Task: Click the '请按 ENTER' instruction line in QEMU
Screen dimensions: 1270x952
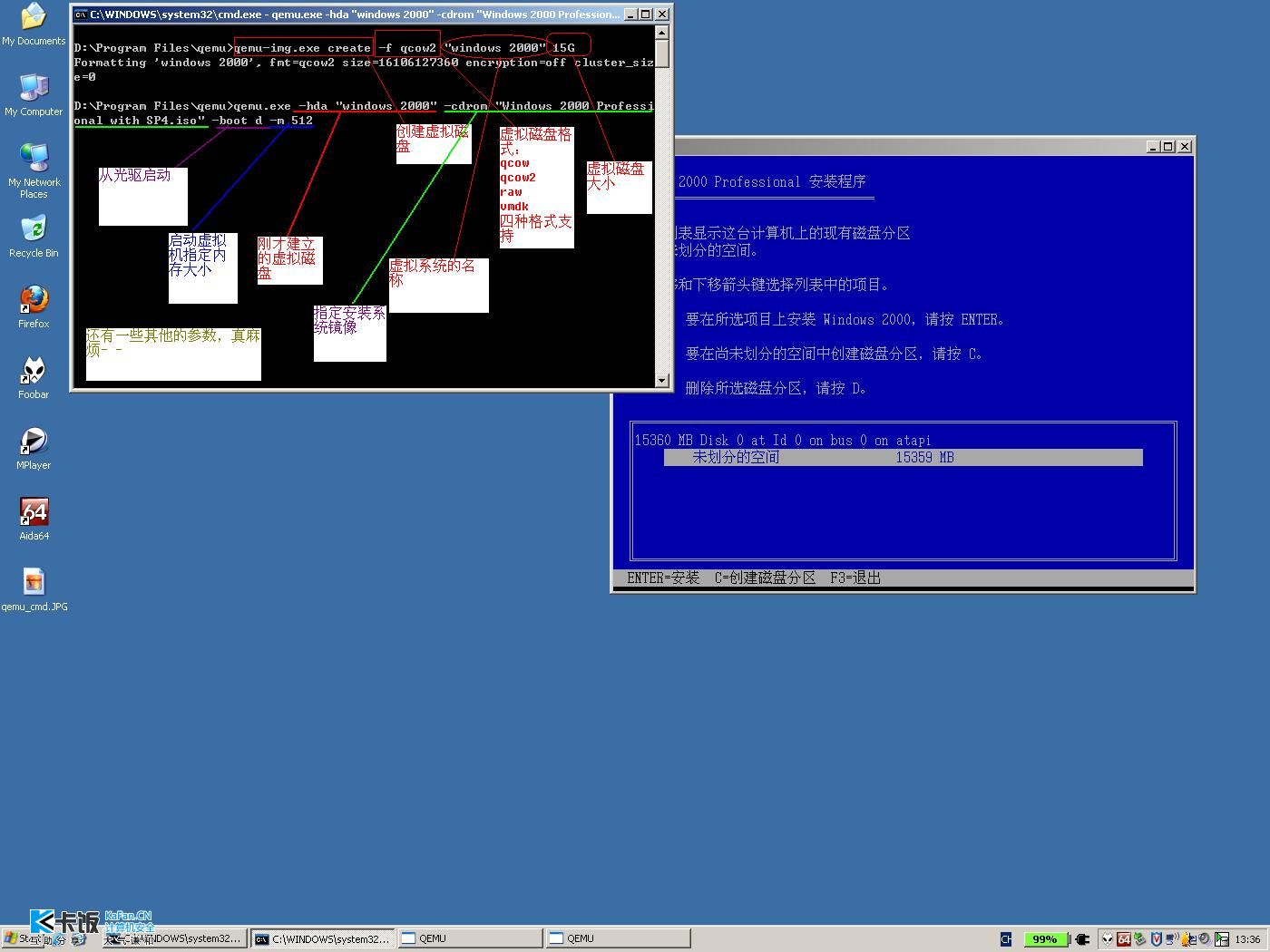Action: tap(845, 320)
